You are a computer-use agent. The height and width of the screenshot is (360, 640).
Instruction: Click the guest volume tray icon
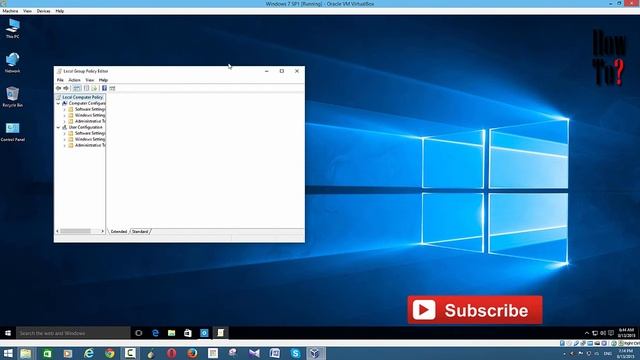click(x=603, y=333)
